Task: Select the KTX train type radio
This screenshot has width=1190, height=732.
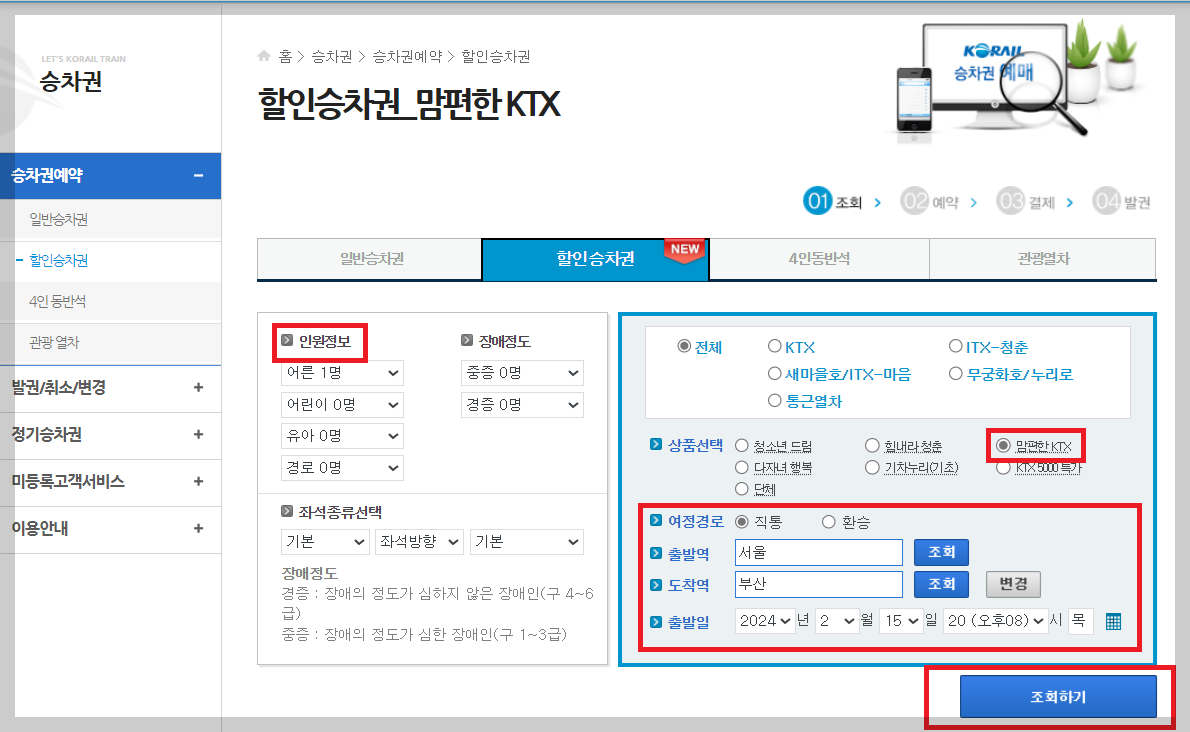Action: pos(774,347)
